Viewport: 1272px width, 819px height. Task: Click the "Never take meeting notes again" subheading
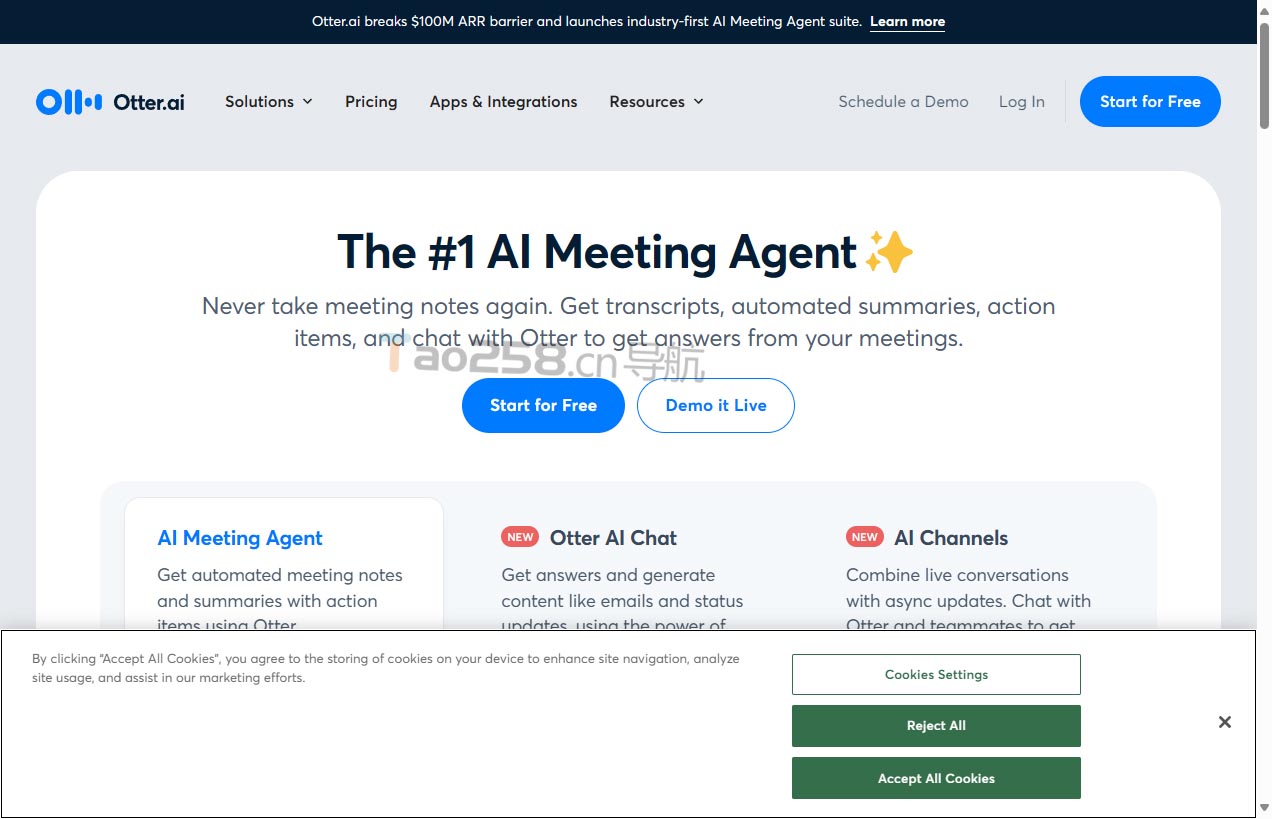pyautogui.click(x=628, y=322)
